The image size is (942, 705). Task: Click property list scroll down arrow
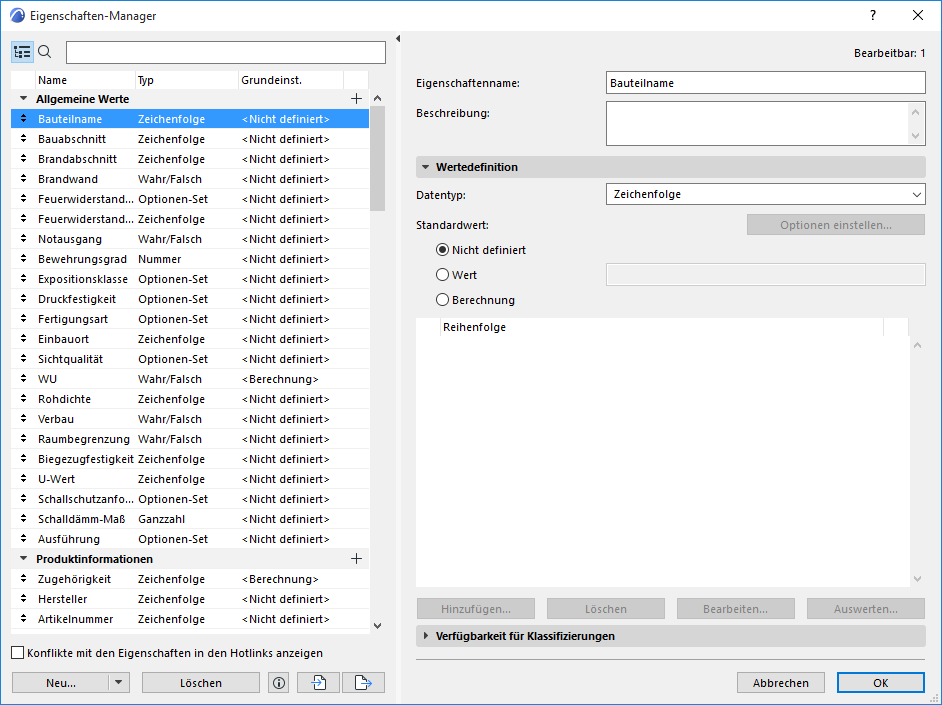377,626
